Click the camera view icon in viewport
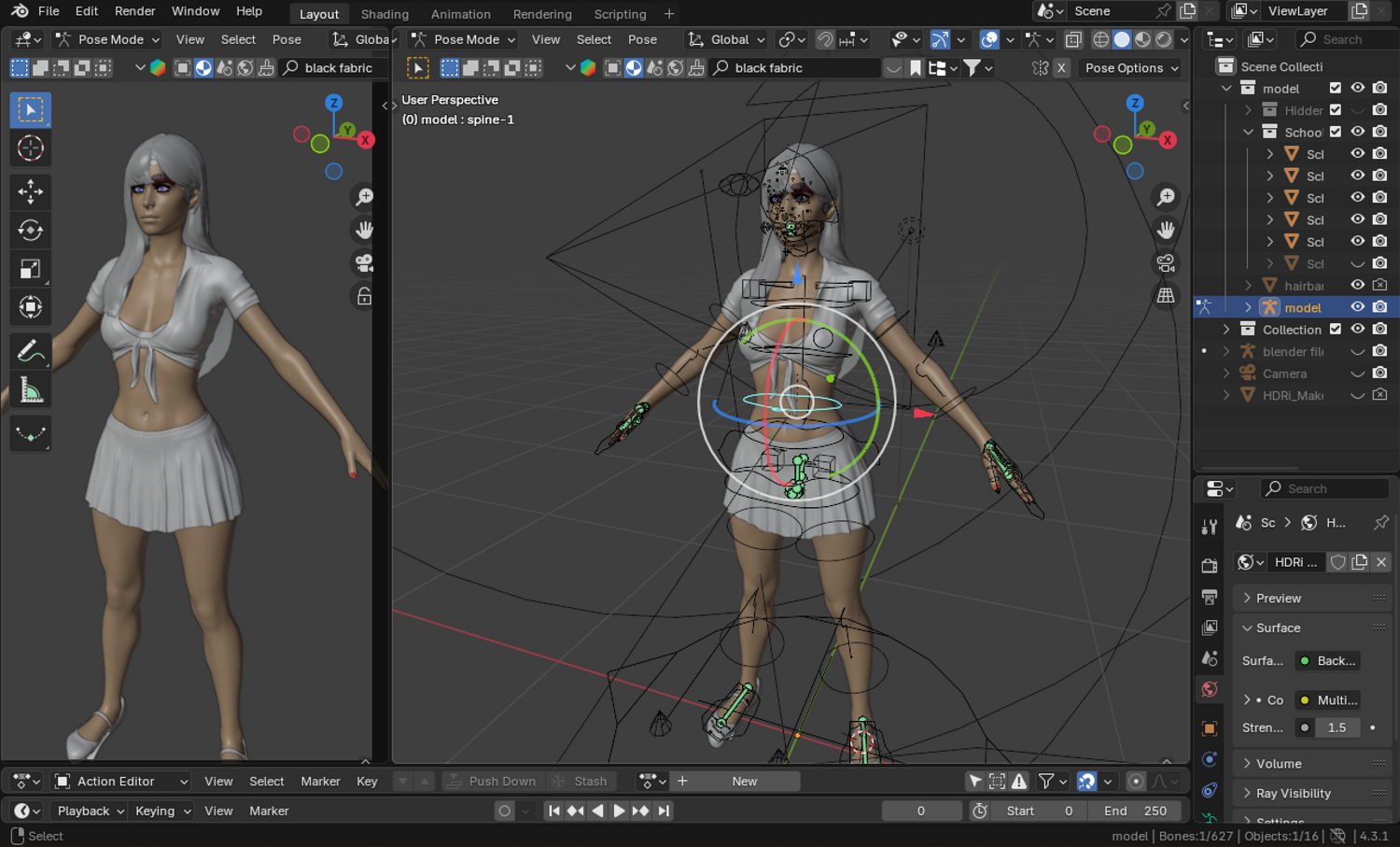Viewport: 1400px width, 847px height. [x=1166, y=263]
